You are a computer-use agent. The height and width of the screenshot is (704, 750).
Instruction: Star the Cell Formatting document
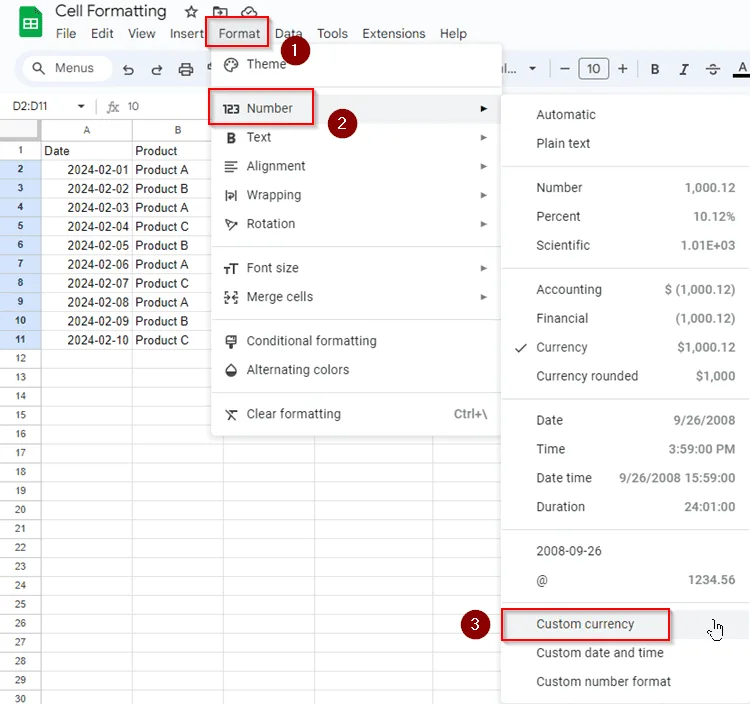click(x=191, y=11)
